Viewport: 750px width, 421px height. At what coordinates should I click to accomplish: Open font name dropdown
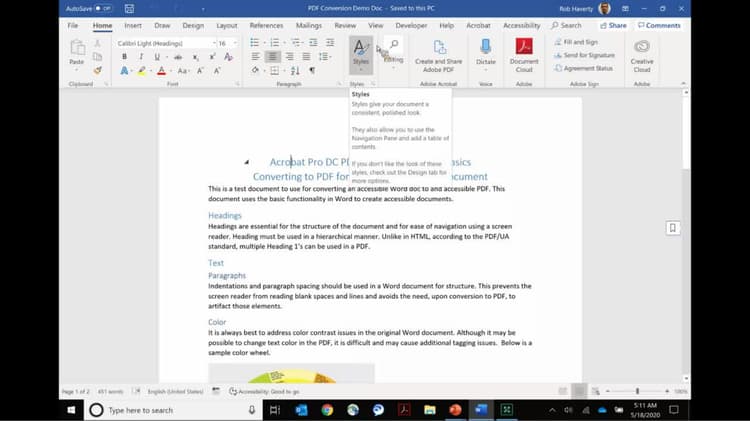(214, 43)
